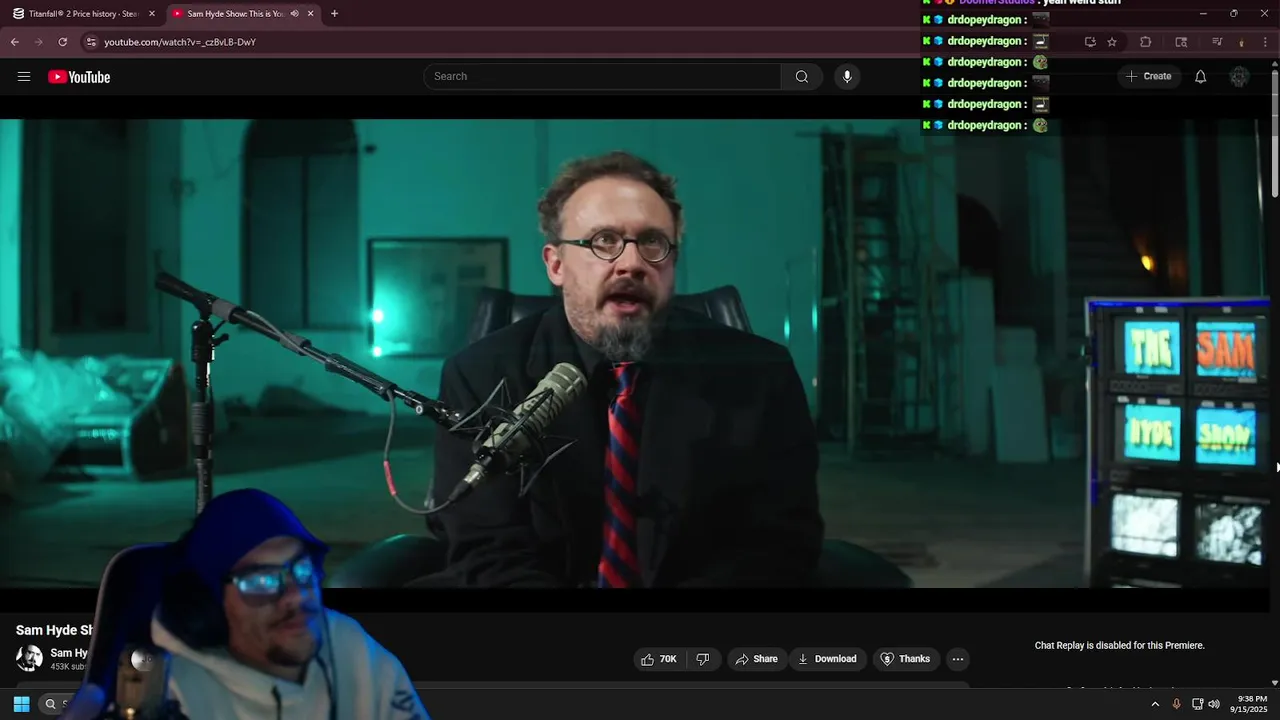Screen dimensions: 1280x720
Task: Open the account avatar menu
Action: point(1239,77)
